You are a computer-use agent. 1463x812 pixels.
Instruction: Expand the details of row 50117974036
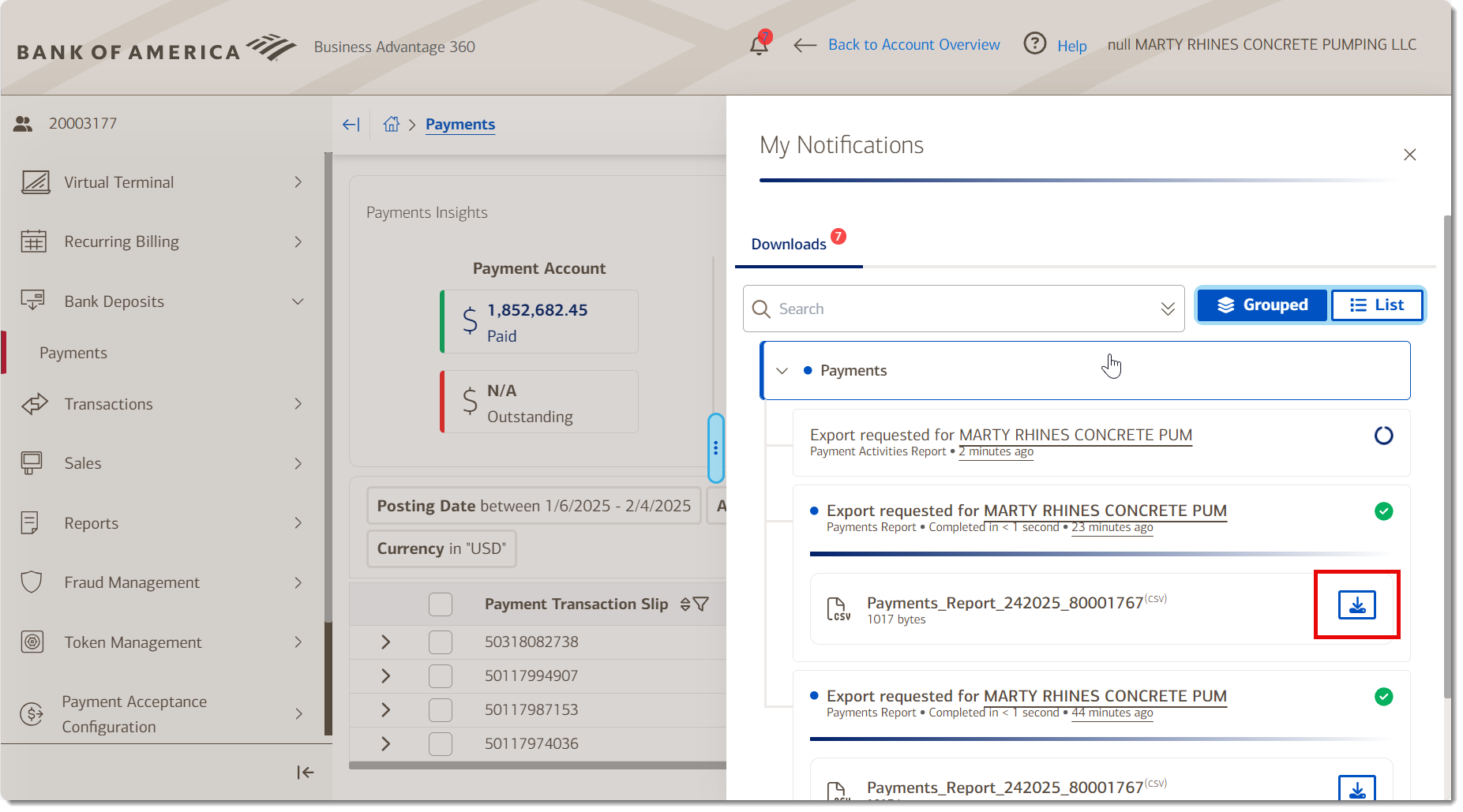[x=386, y=744]
